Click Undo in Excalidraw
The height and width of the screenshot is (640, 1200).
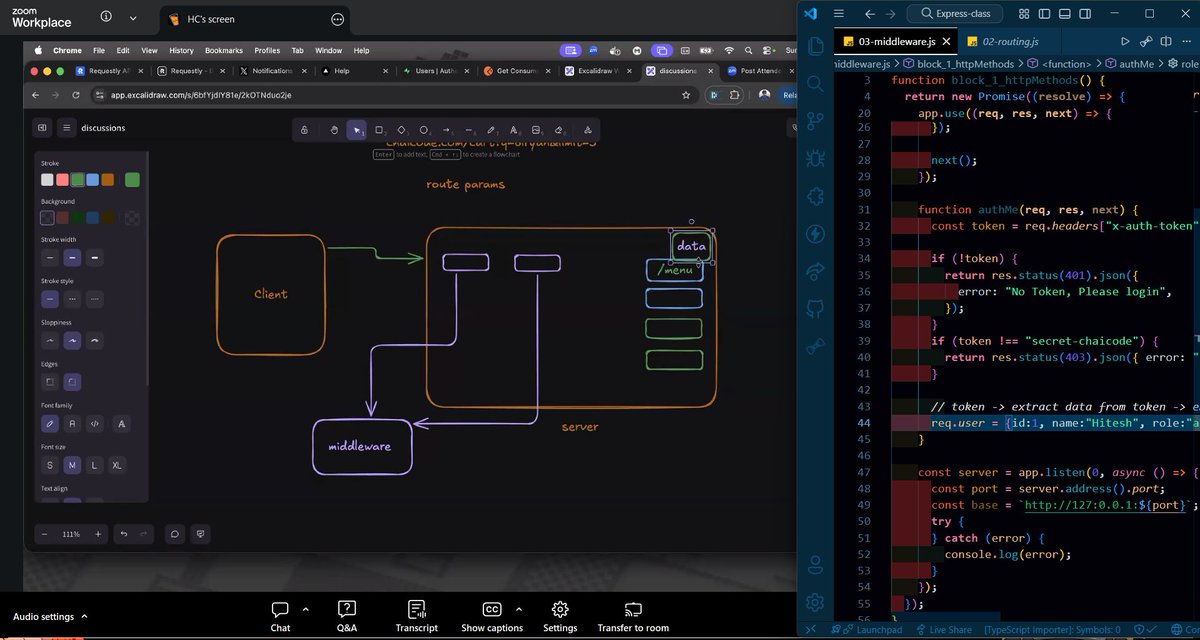pyautogui.click(x=124, y=534)
